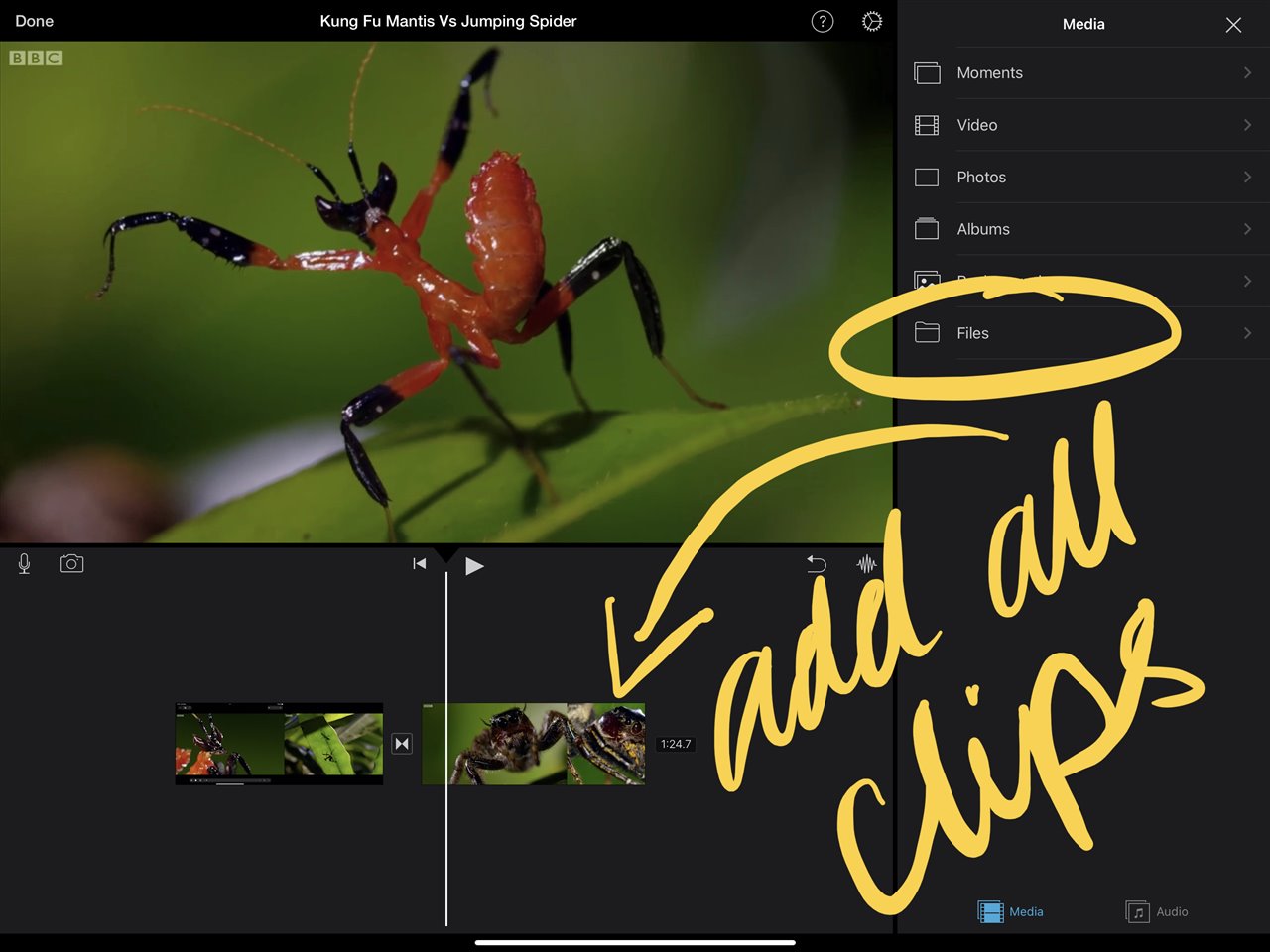This screenshot has width=1270, height=952.
Task: Select the mantis clip in timeline
Action: coord(279,744)
